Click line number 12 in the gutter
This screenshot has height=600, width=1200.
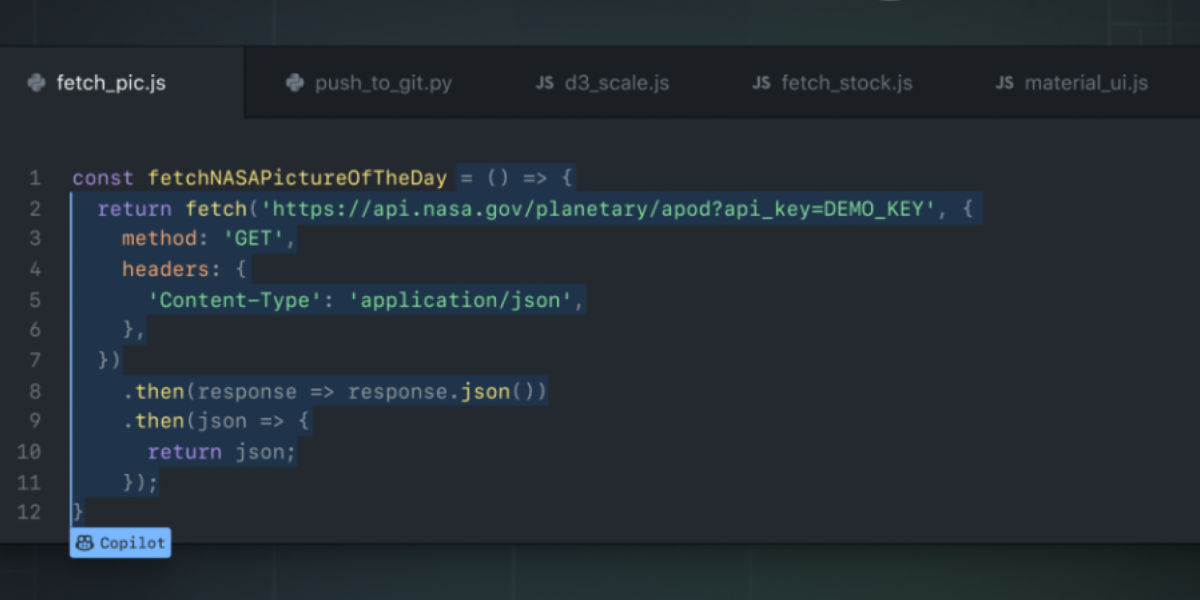click(30, 512)
